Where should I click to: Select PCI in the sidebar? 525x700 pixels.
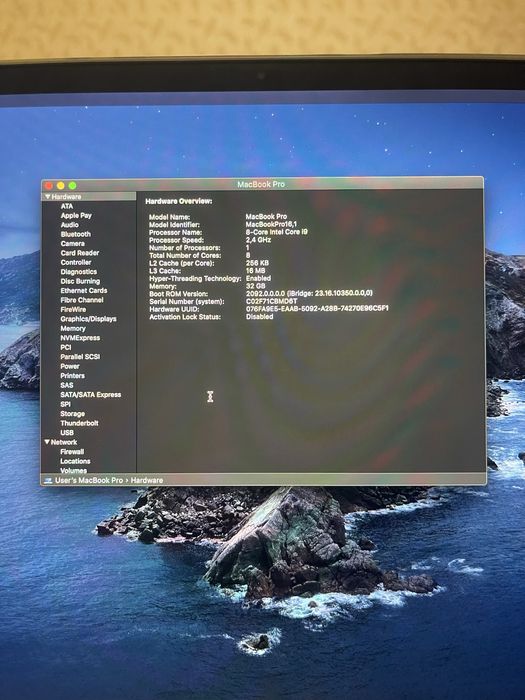pos(66,347)
